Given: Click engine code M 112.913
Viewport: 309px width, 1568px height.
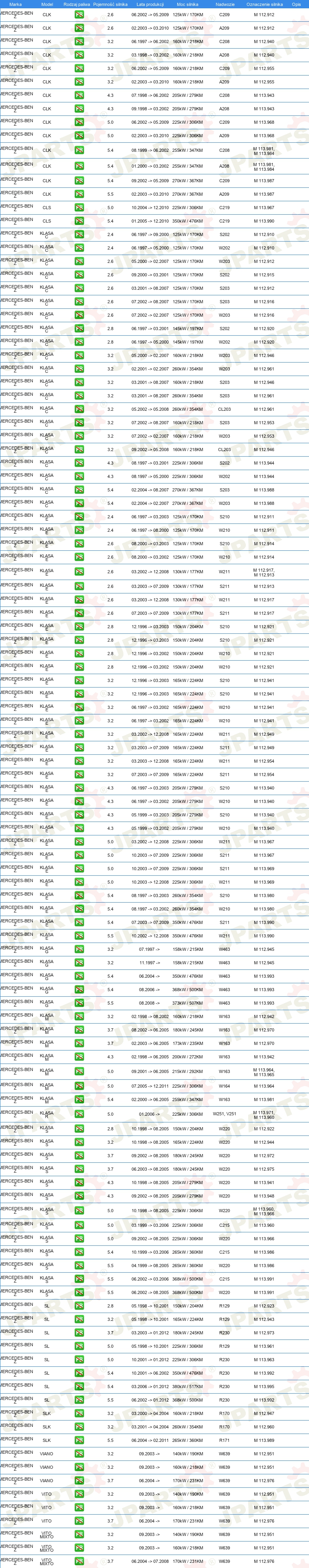Looking at the screenshot, I should click(x=264, y=586).
